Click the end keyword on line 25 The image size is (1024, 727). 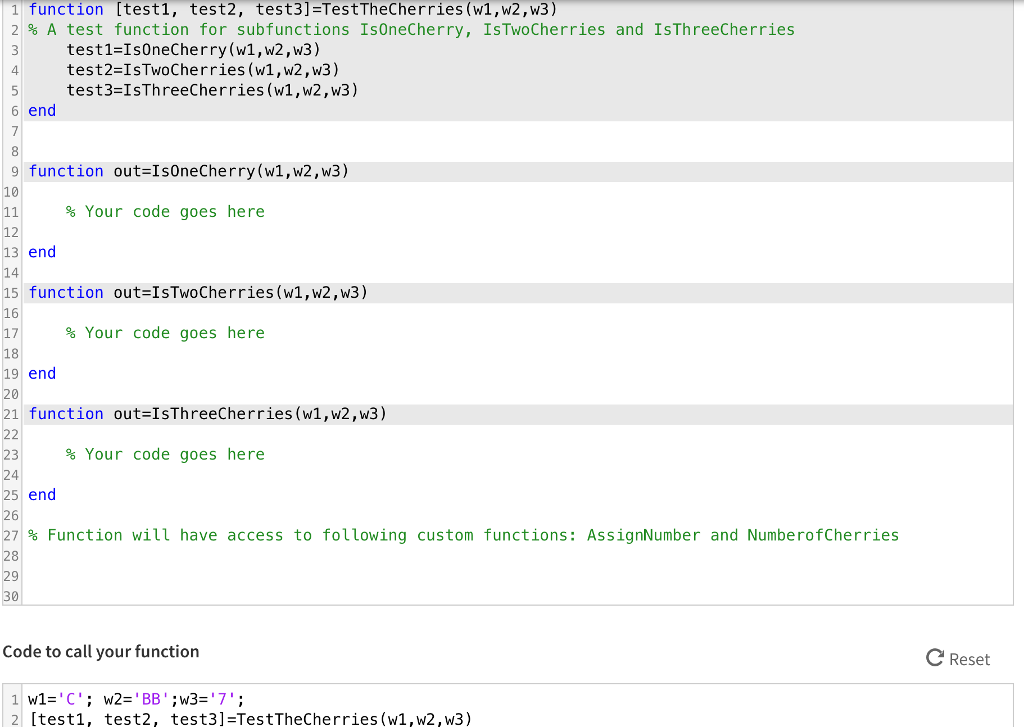(42, 495)
